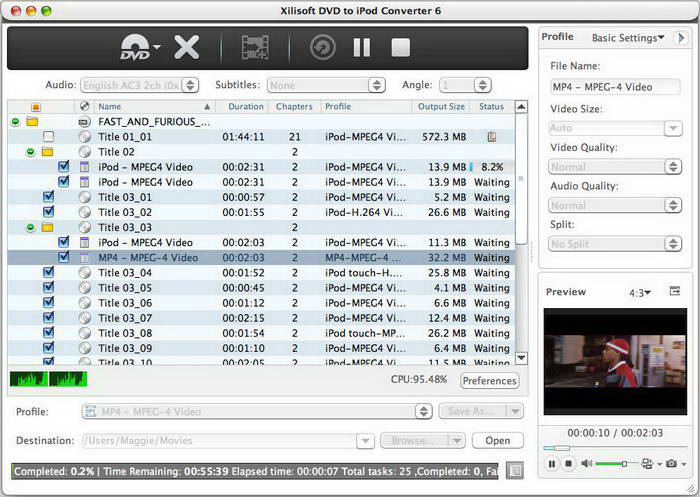
Task: Mute the preview with the speaker icon
Action: tap(587, 464)
